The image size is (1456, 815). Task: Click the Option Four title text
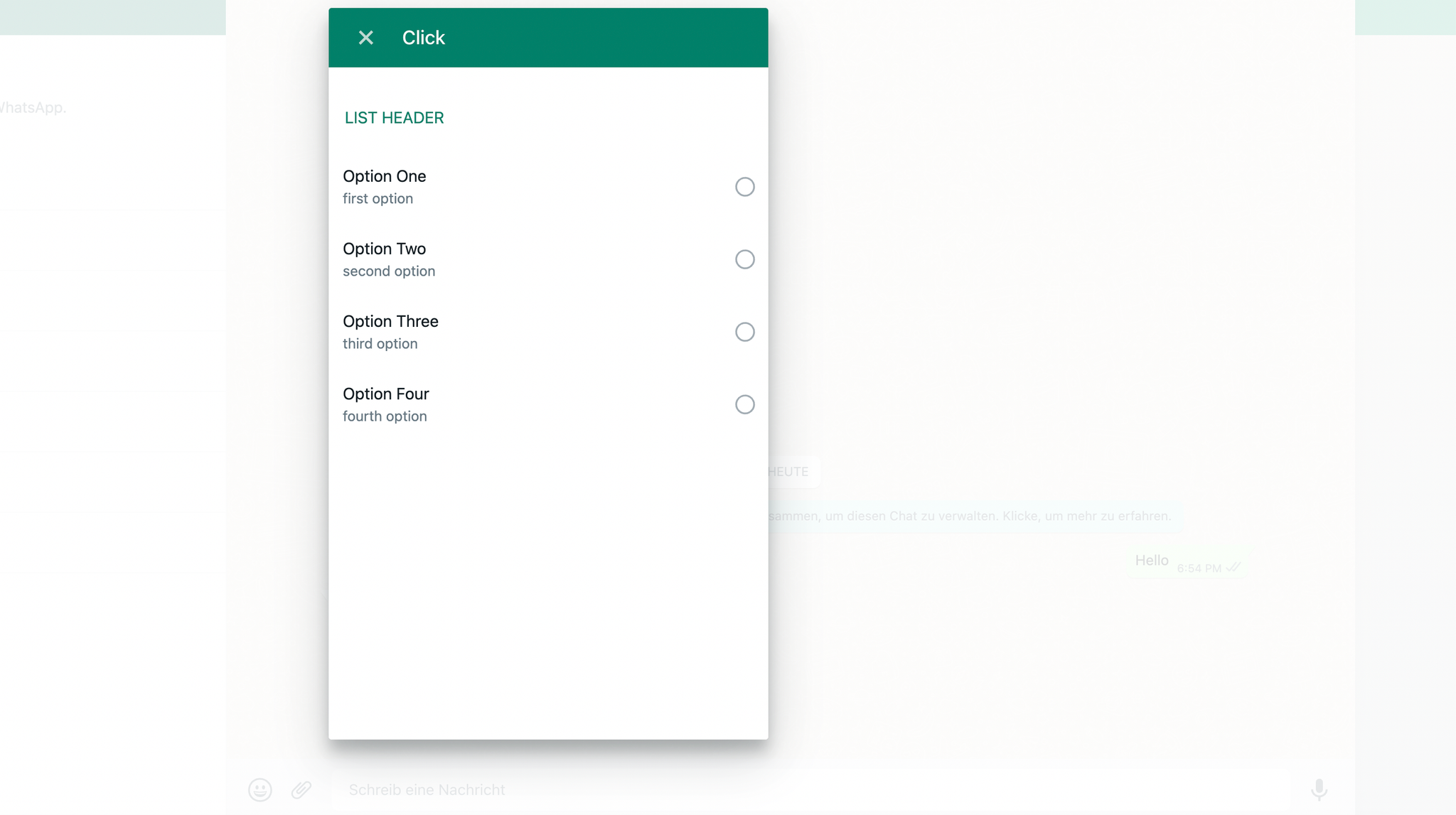tap(385, 394)
